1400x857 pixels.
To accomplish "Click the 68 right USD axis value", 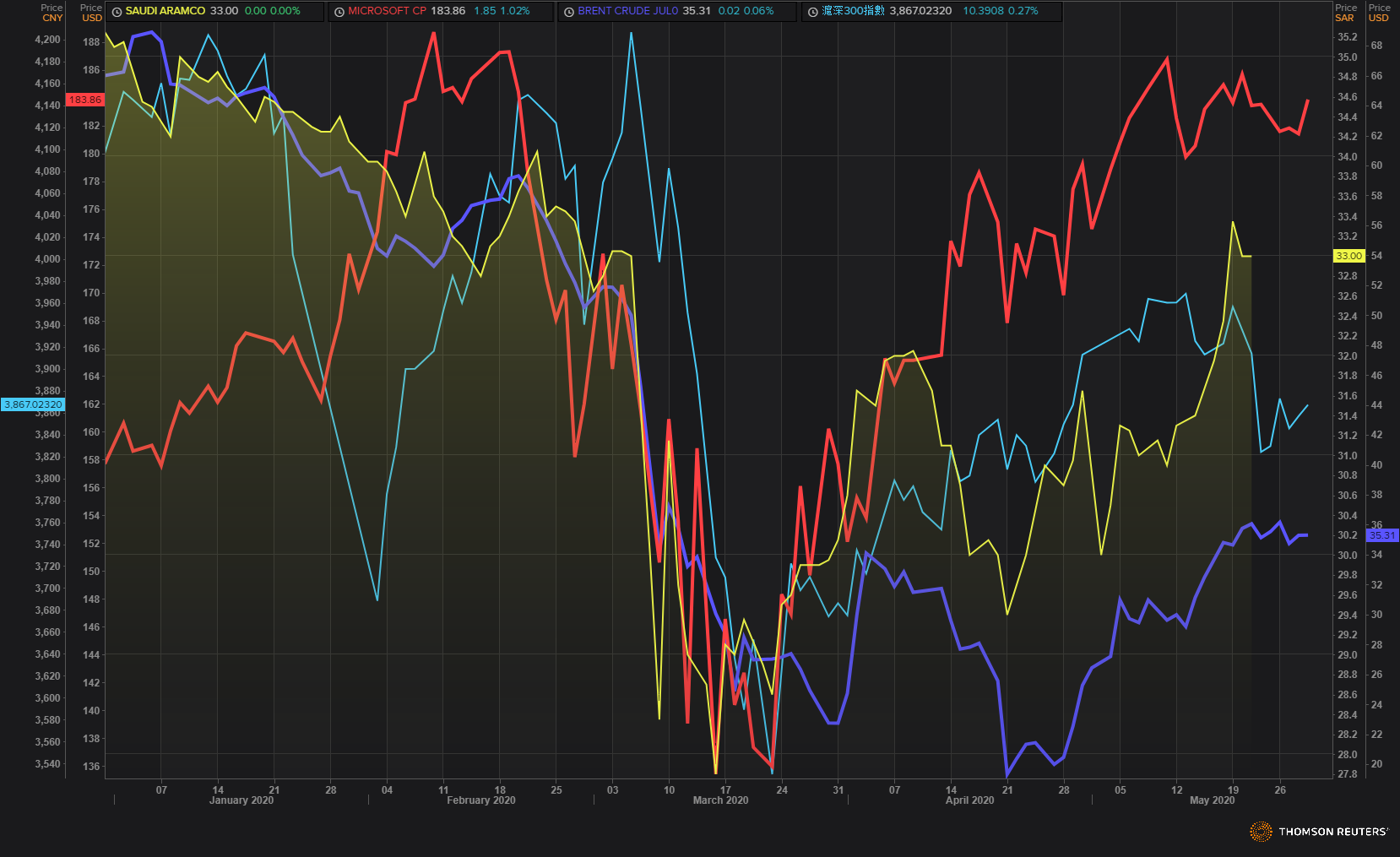I will 1376,46.
